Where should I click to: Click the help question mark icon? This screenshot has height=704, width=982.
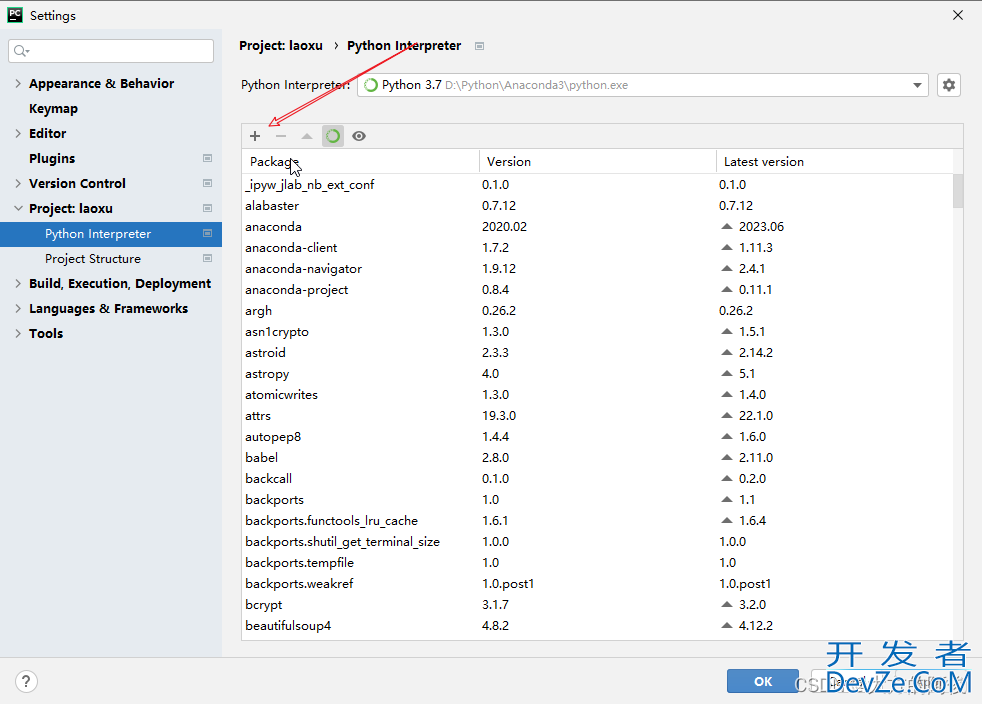point(26,681)
